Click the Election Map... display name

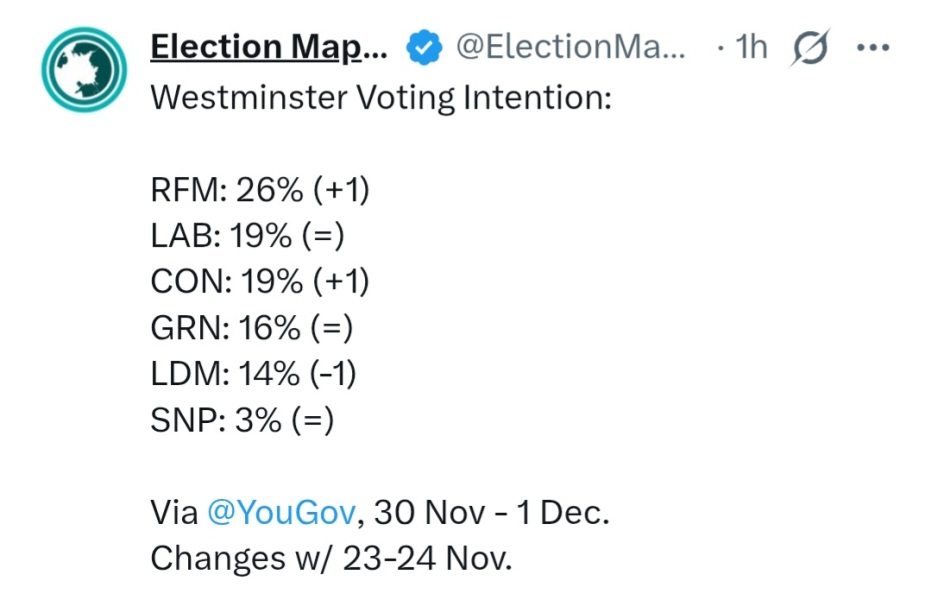pos(267,47)
